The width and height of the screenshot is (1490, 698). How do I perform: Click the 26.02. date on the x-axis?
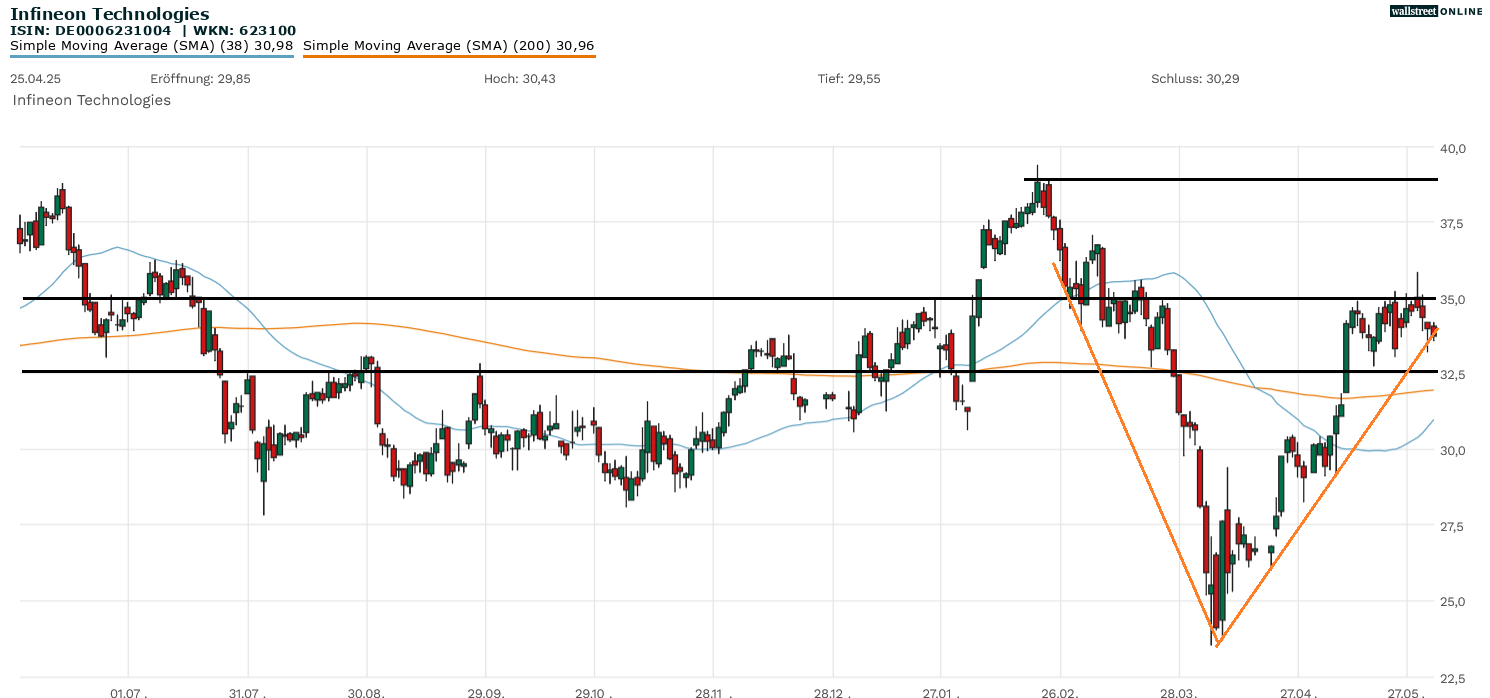1060,692
